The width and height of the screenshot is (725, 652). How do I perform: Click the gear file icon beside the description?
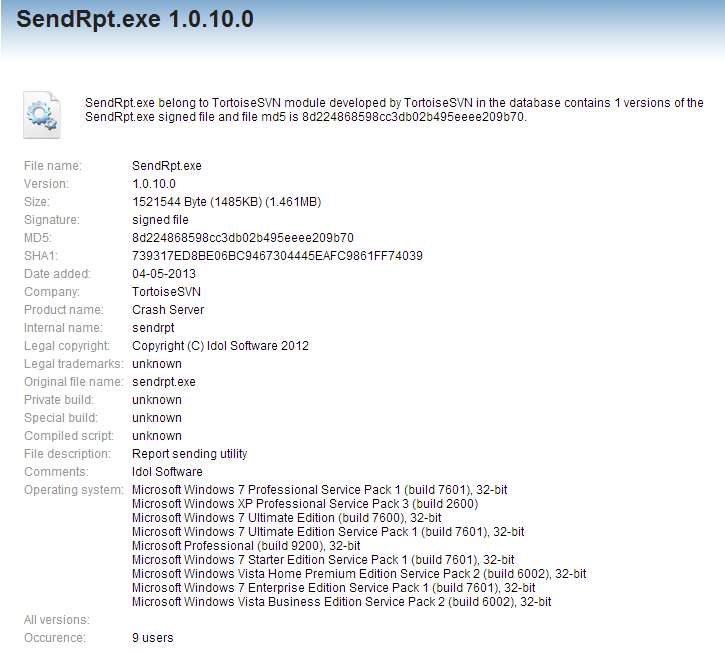42,115
